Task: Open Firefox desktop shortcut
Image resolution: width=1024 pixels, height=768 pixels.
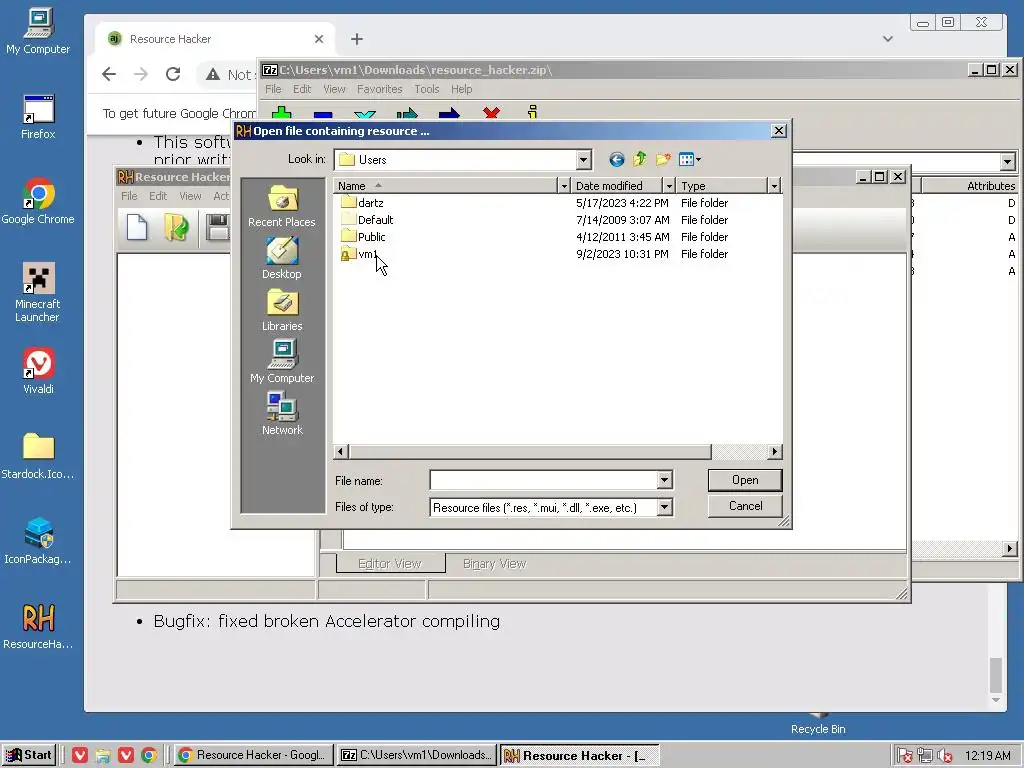Action: click(38, 116)
